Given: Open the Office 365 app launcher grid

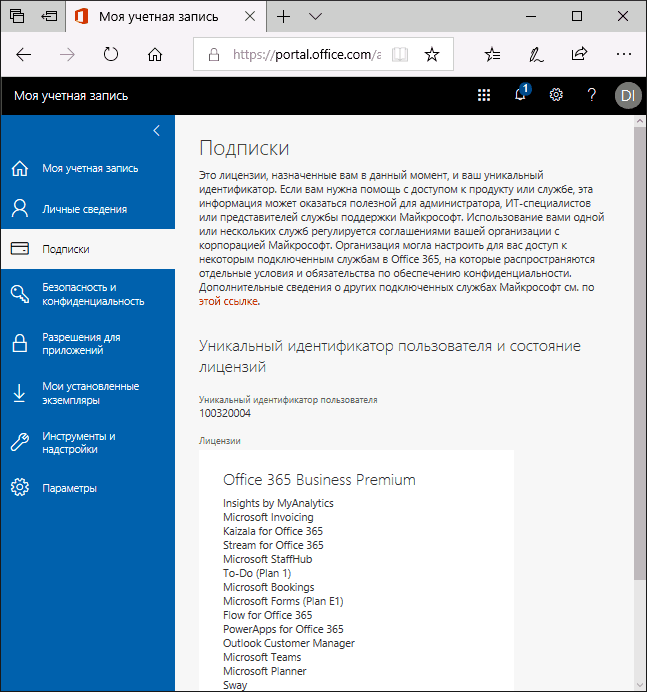Looking at the screenshot, I should pyautogui.click(x=484, y=95).
